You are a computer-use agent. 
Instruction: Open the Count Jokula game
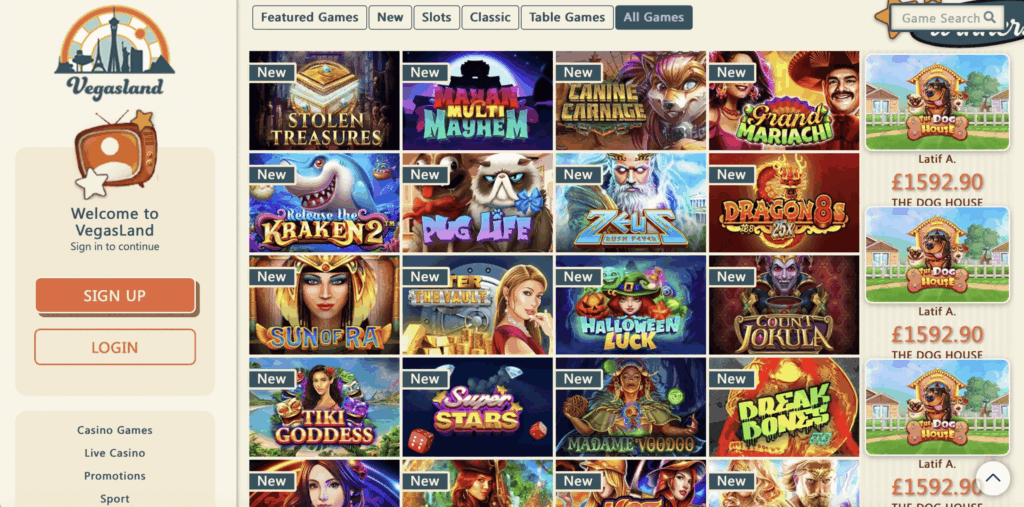[784, 304]
